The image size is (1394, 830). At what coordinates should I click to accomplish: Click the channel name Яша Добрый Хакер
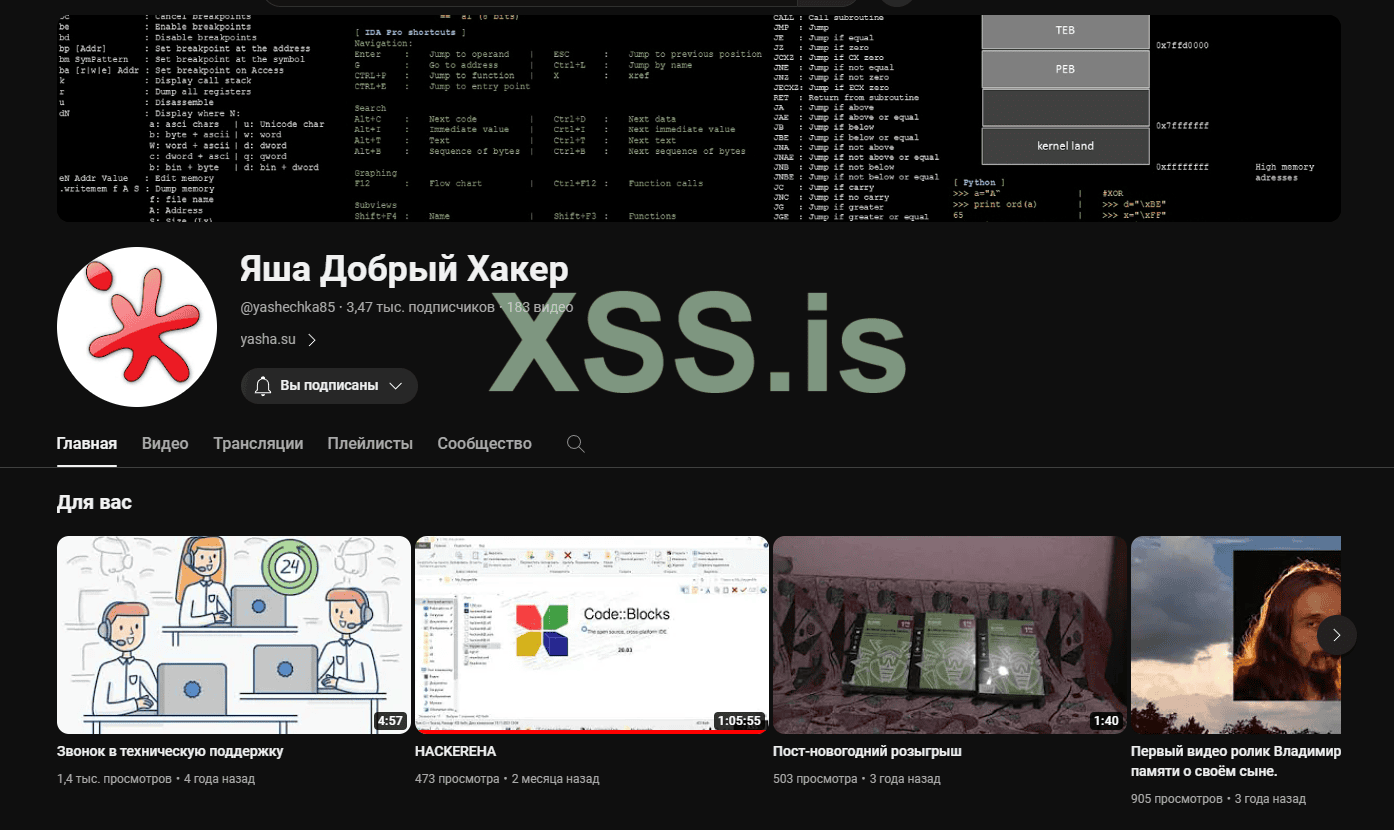404,269
